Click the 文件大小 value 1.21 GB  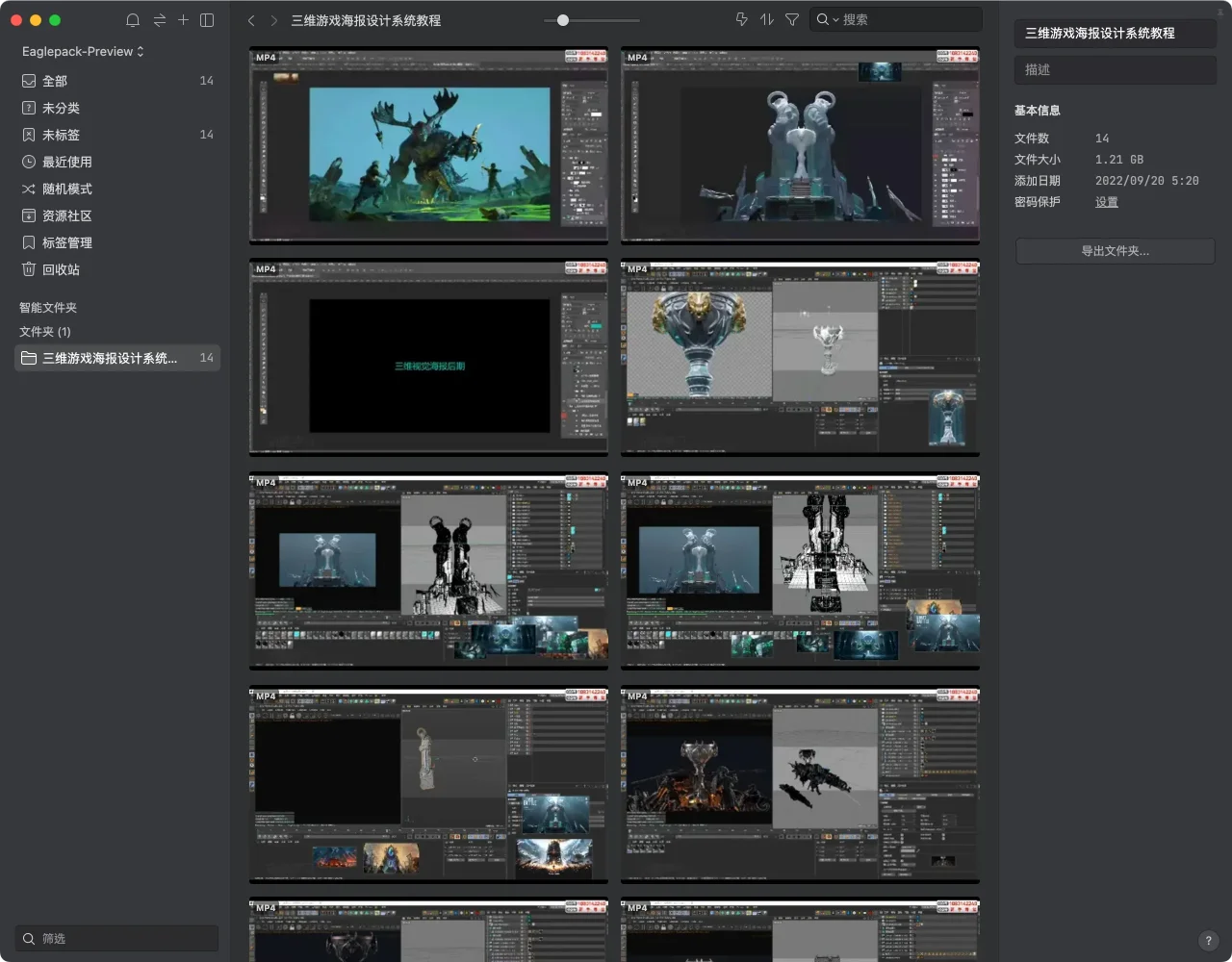(x=1119, y=160)
